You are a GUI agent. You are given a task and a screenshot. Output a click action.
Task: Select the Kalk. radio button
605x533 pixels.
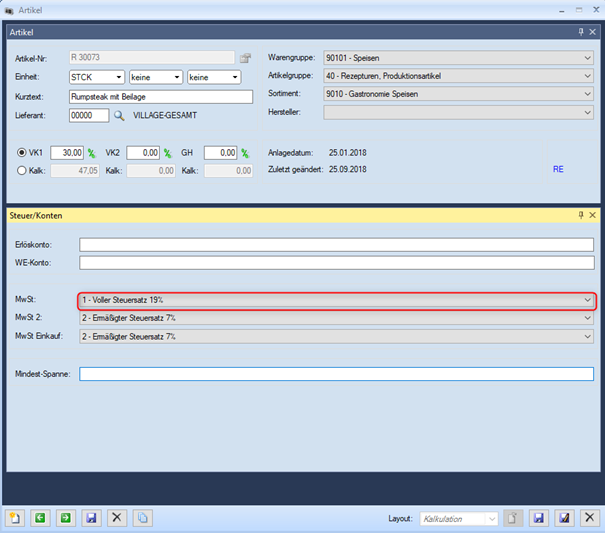(23, 171)
